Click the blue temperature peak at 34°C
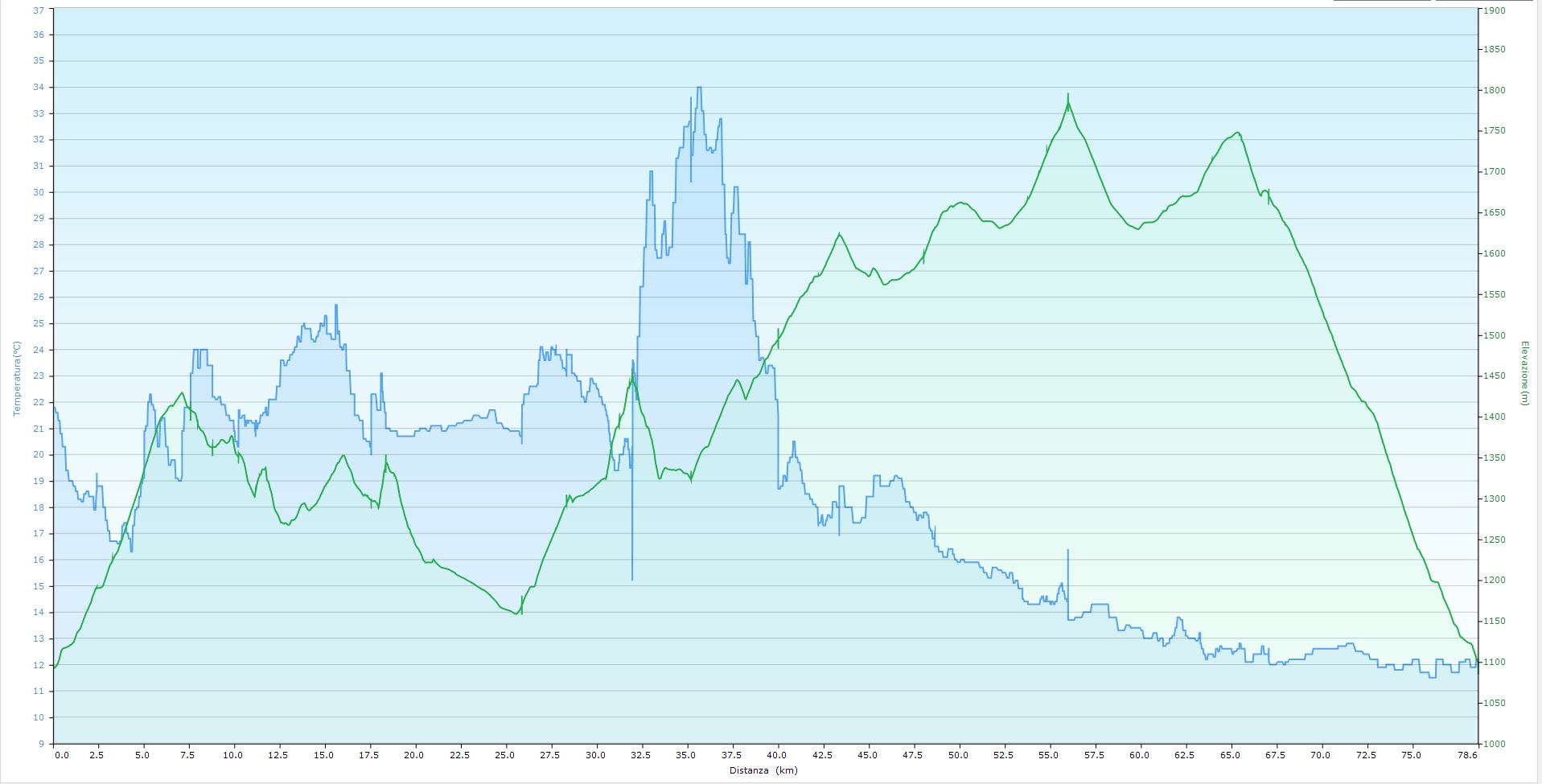Viewport: 1542px width, 784px height. click(698, 88)
